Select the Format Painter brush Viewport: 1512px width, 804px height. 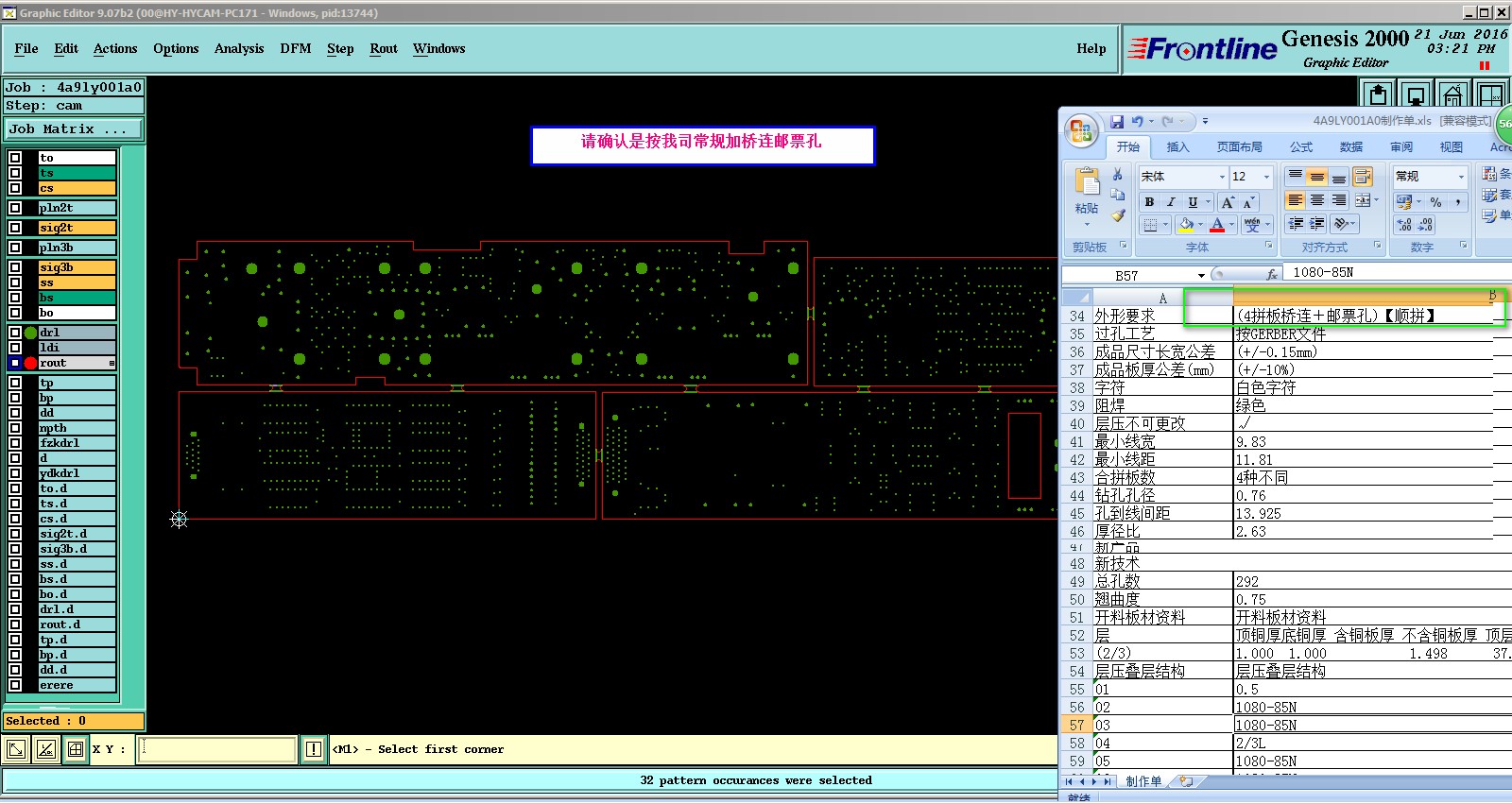tap(1118, 215)
